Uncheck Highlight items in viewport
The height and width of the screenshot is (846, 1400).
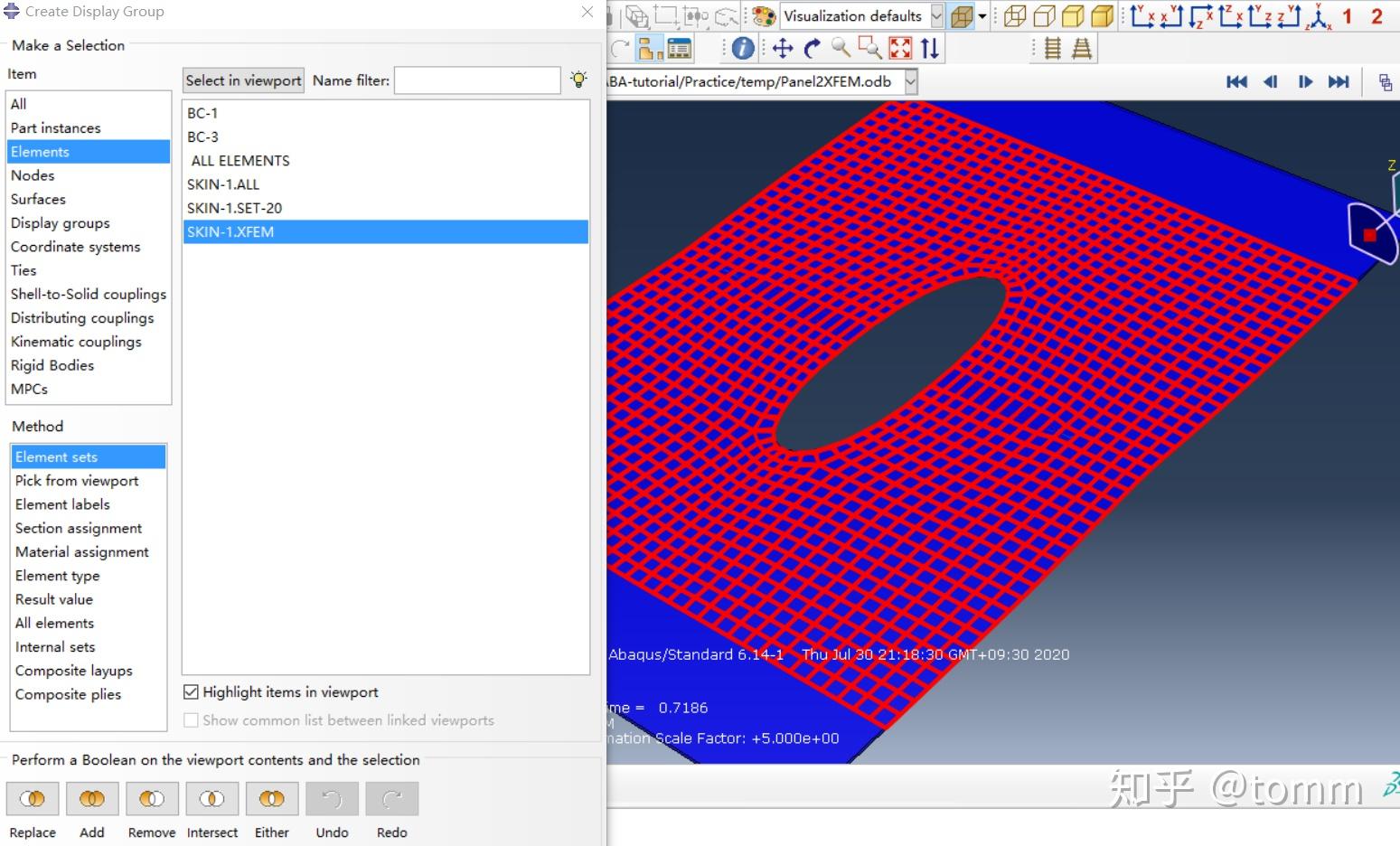pos(191,691)
